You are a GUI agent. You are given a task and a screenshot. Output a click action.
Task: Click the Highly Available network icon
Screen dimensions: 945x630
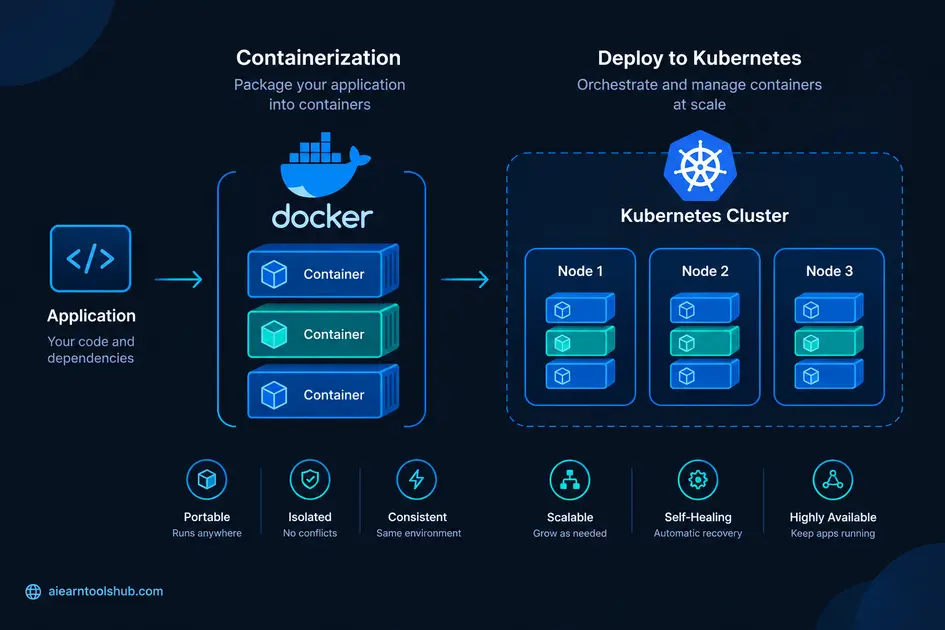pyautogui.click(x=833, y=480)
